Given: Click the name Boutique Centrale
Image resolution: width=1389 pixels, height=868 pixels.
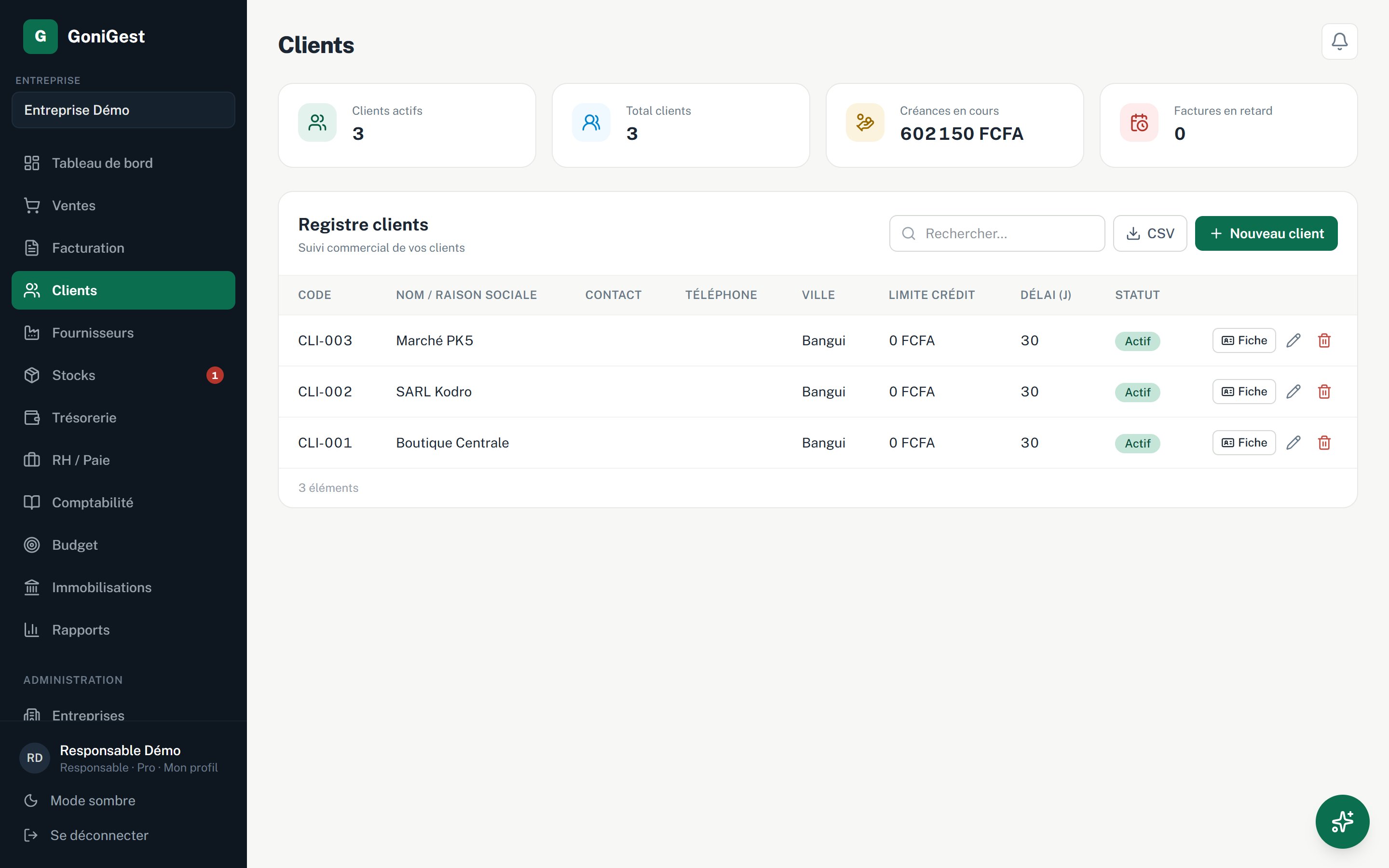Looking at the screenshot, I should tap(452, 443).
